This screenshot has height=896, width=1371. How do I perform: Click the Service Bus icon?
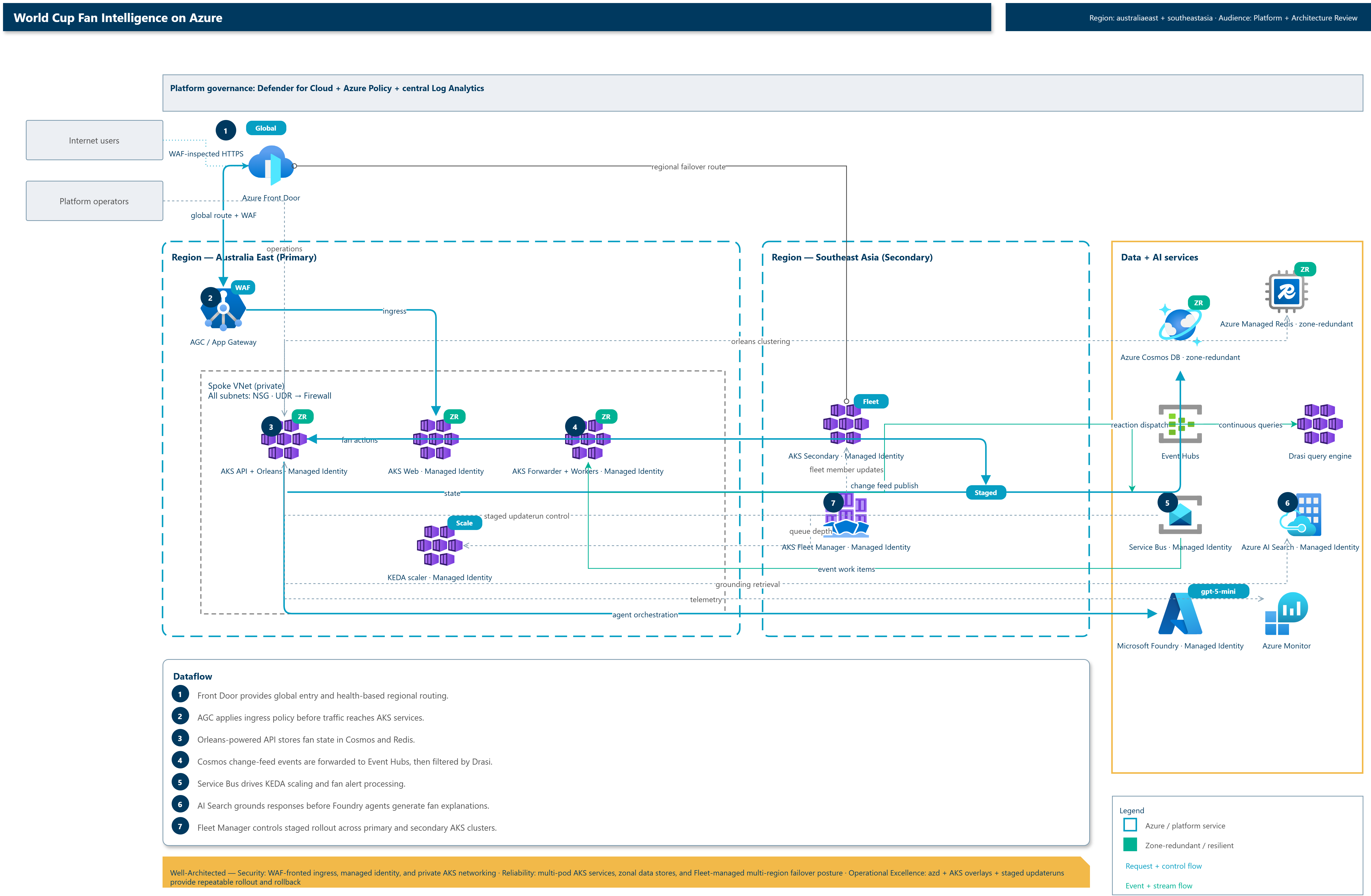point(1180,515)
